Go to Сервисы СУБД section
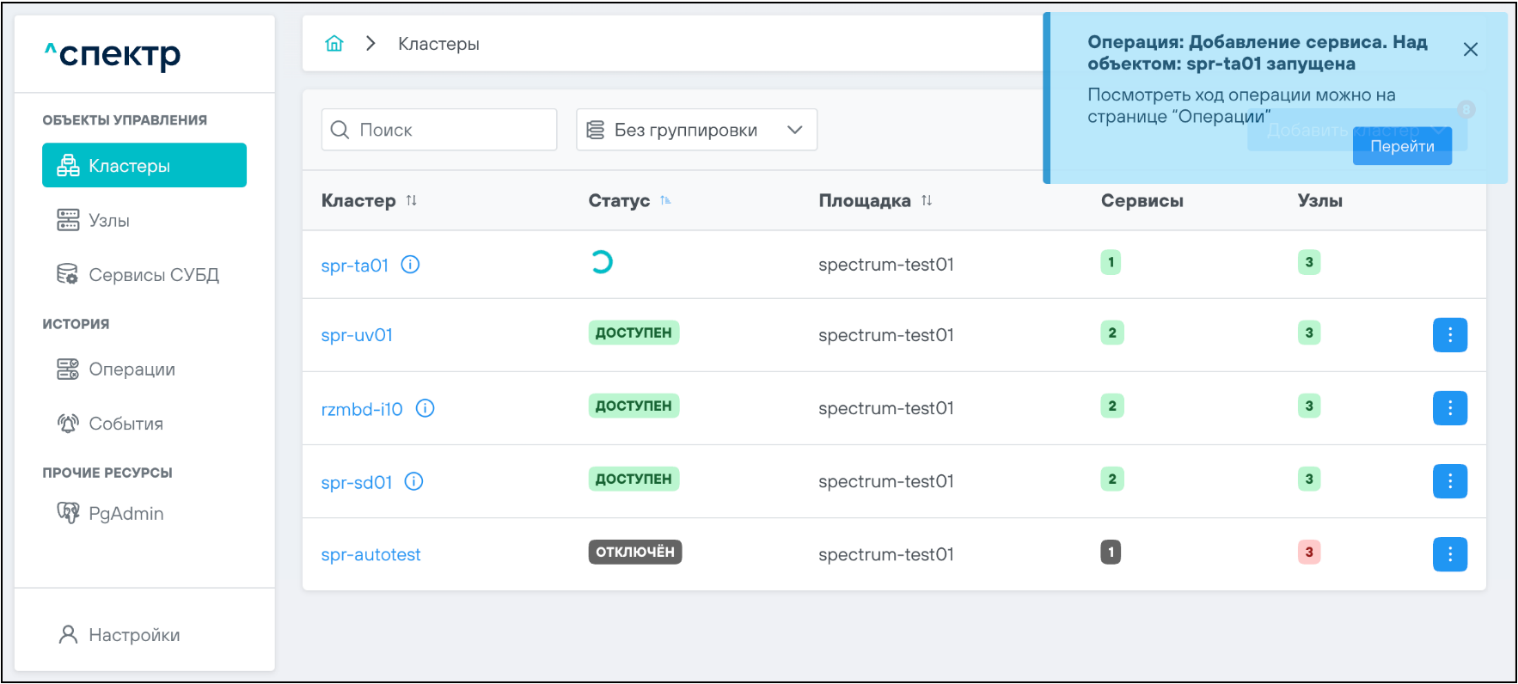 point(153,275)
